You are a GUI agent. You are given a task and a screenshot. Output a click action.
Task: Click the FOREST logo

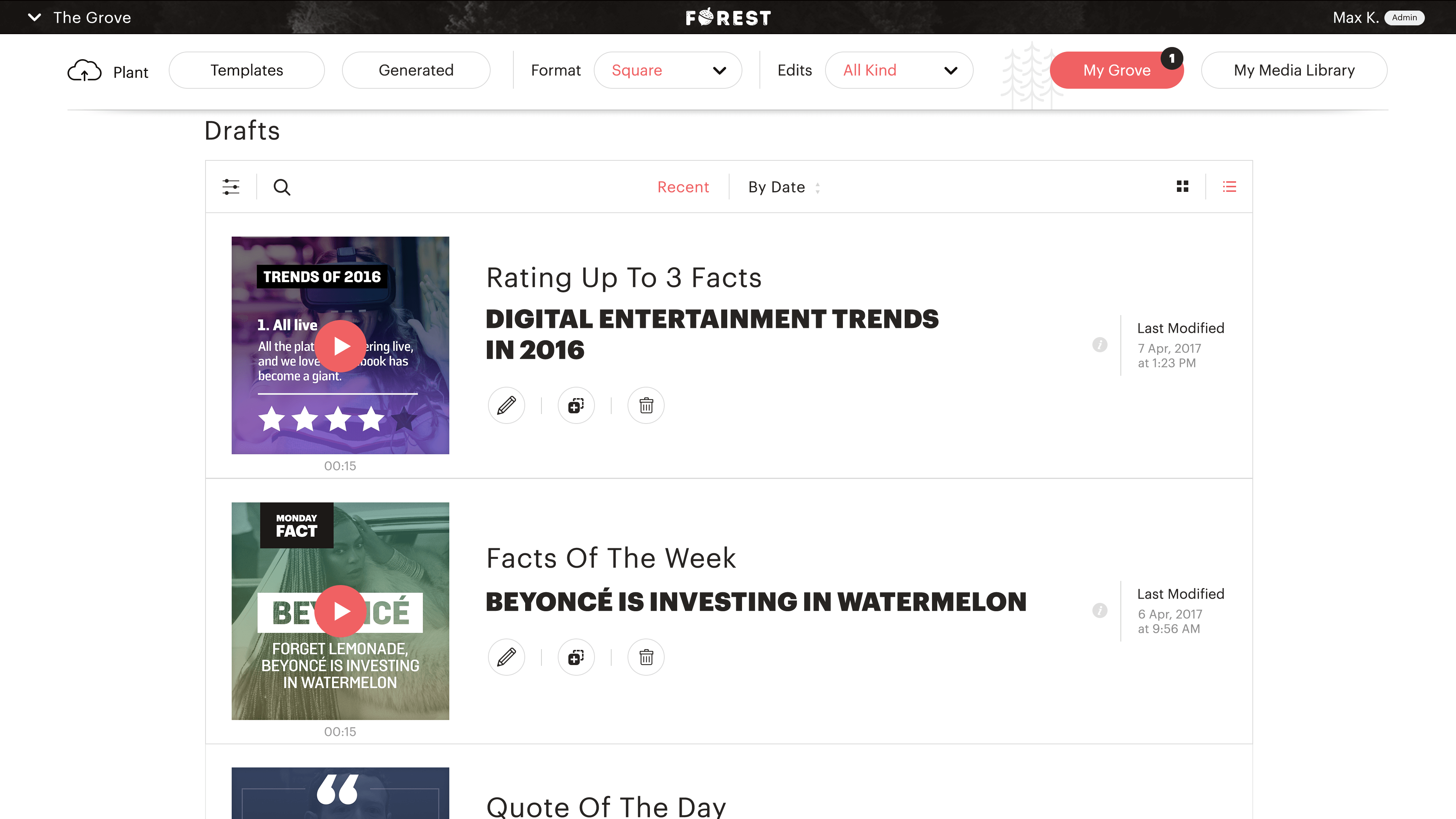point(728,17)
